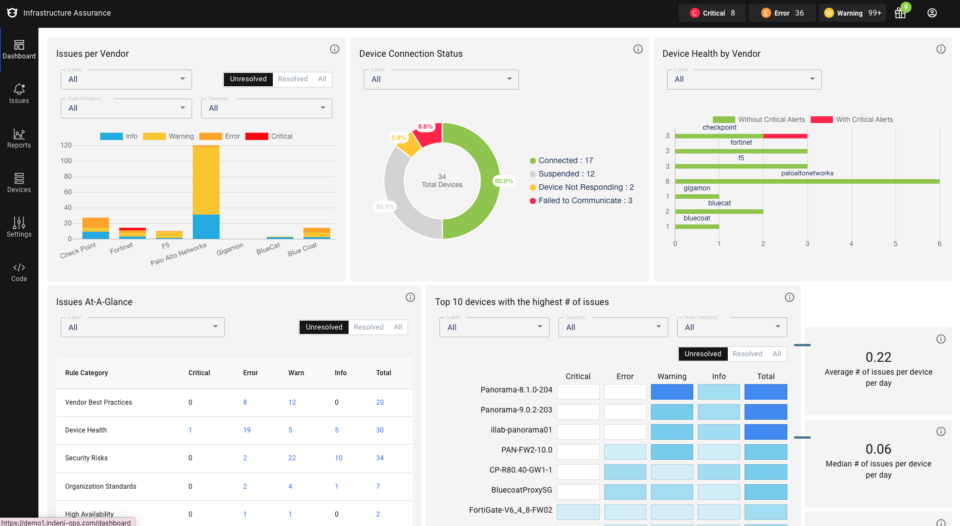Select Resolved in Top 10 devices panel
960x526 pixels.
747,354
